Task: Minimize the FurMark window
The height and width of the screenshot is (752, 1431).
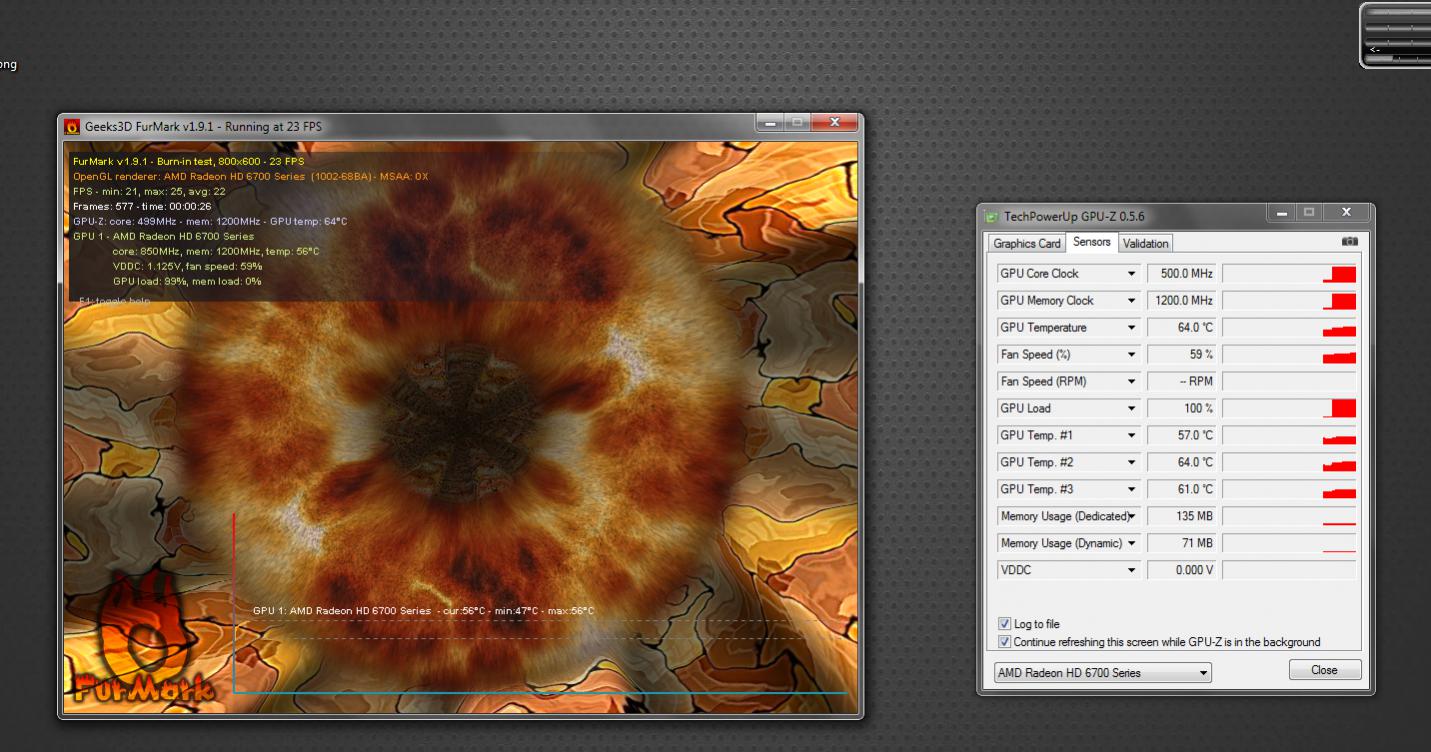Action: [x=771, y=123]
